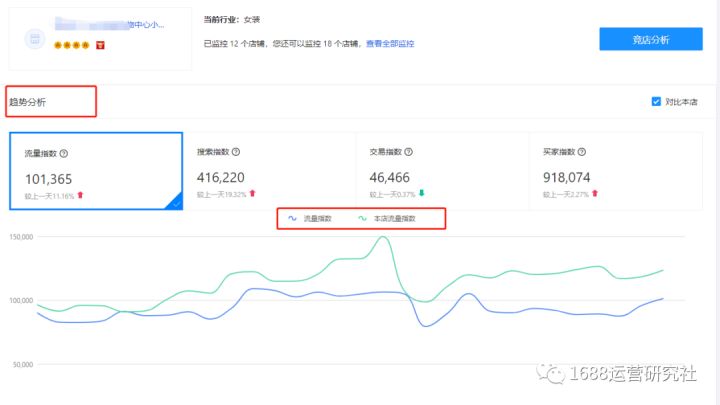This screenshot has width=720, height=405.
Task: Click the gold star rating icons
Action: 71,45
